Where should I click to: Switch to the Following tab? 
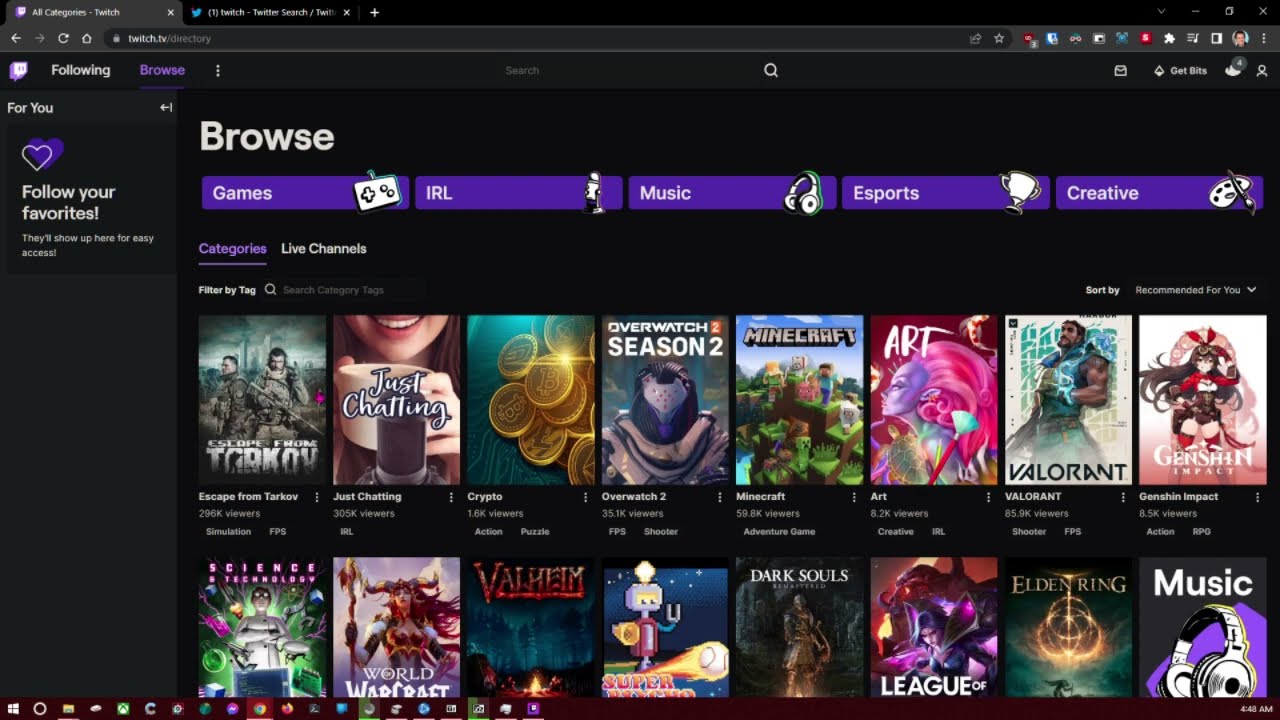[x=81, y=70]
